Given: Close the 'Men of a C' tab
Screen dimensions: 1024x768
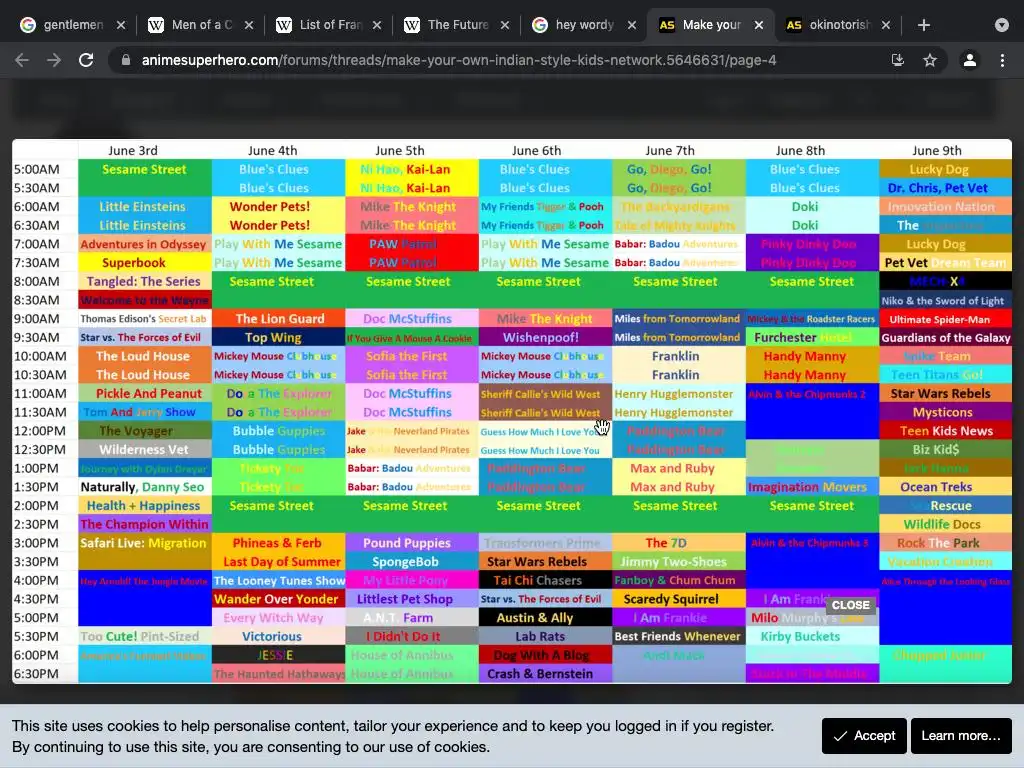Looking at the screenshot, I should pyautogui.click(x=249, y=25).
